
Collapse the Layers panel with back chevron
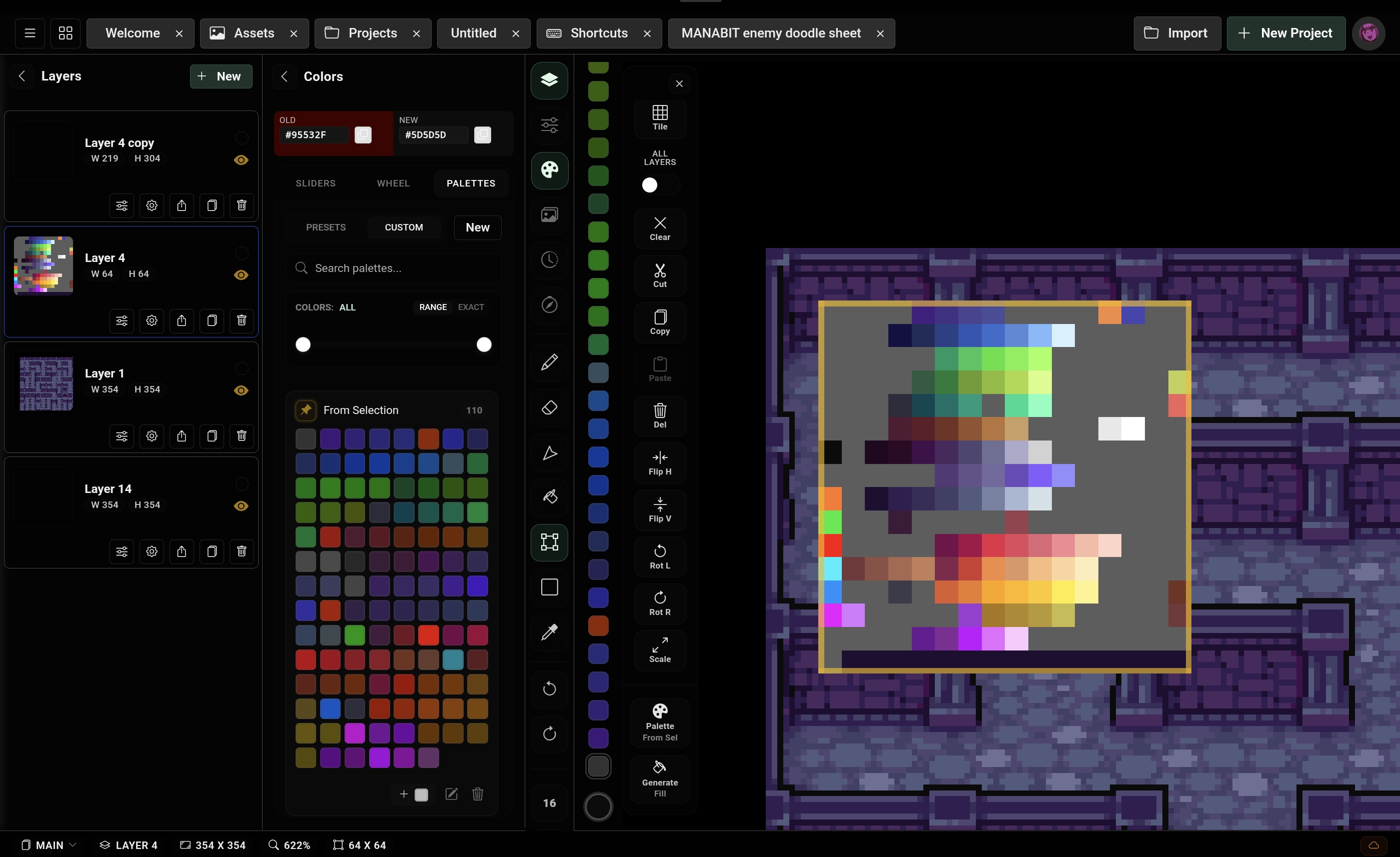click(22, 76)
